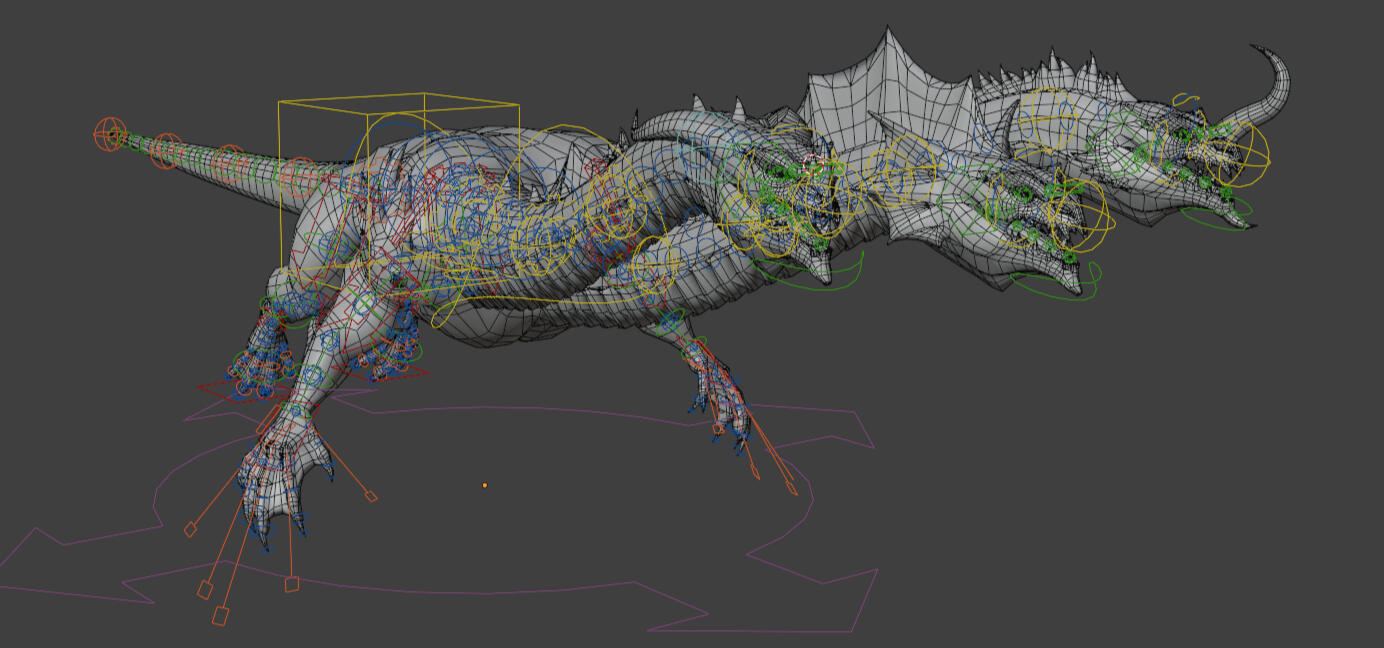
Task: Click the small orange origin dot on ground
Action: point(485,485)
